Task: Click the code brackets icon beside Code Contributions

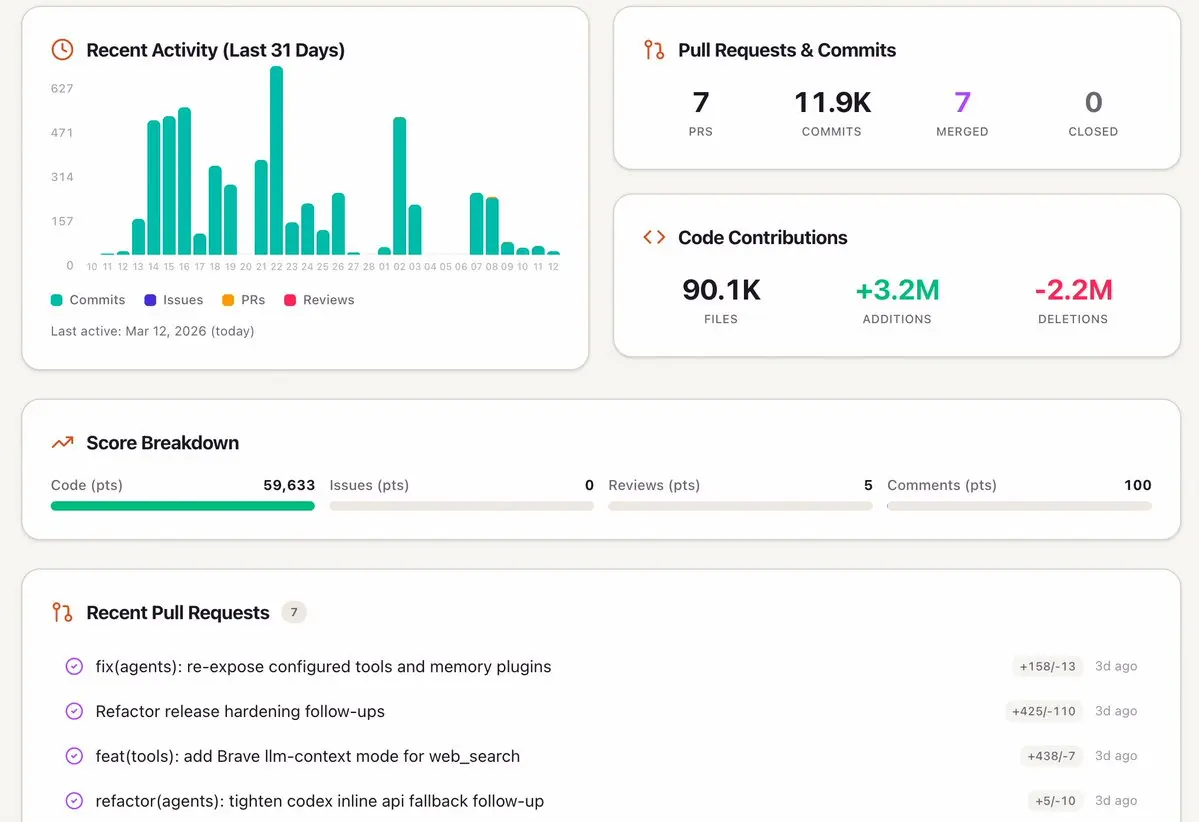Action: pos(654,237)
